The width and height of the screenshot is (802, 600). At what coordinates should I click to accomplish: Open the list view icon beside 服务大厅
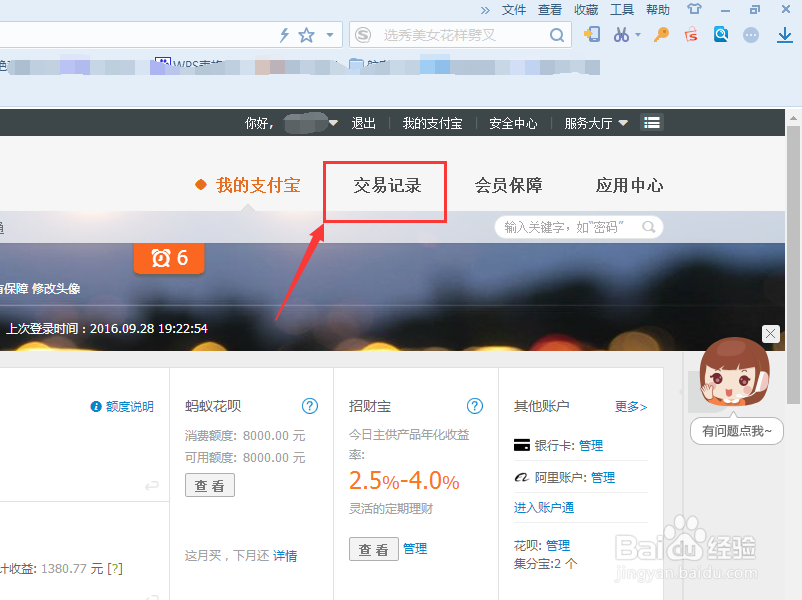coord(652,122)
